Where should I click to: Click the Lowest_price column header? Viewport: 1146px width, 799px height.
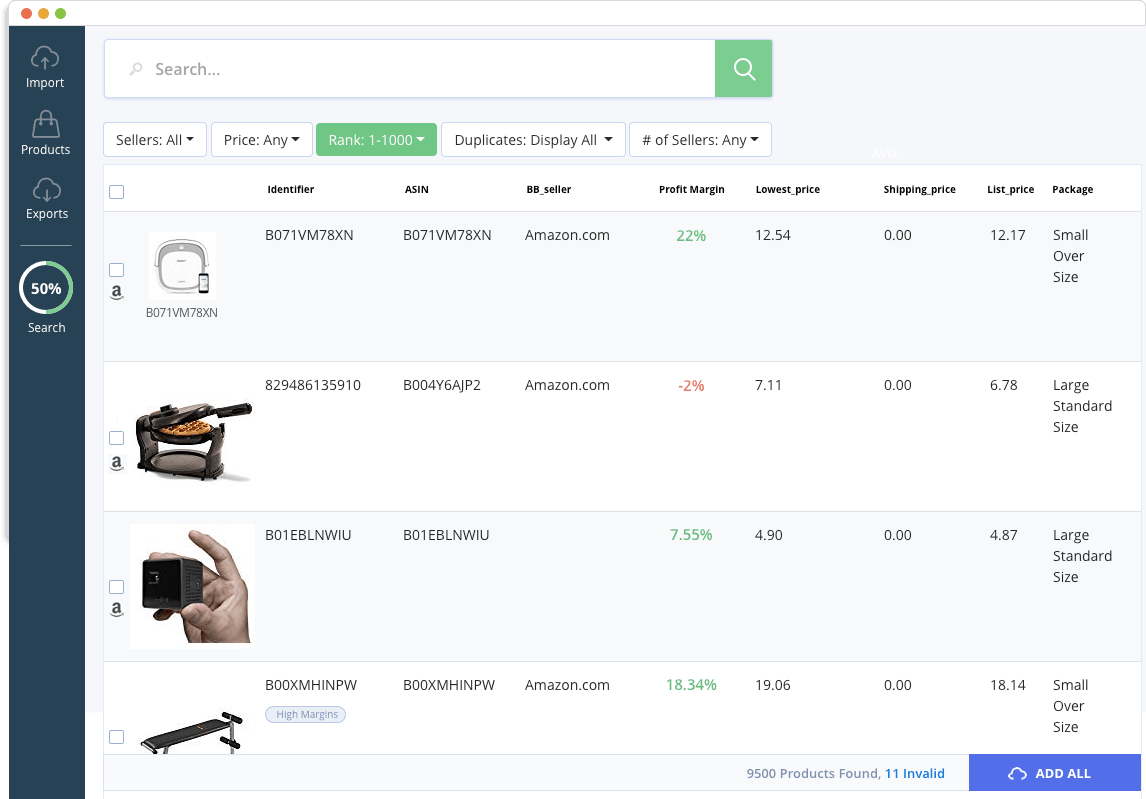(787, 189)
